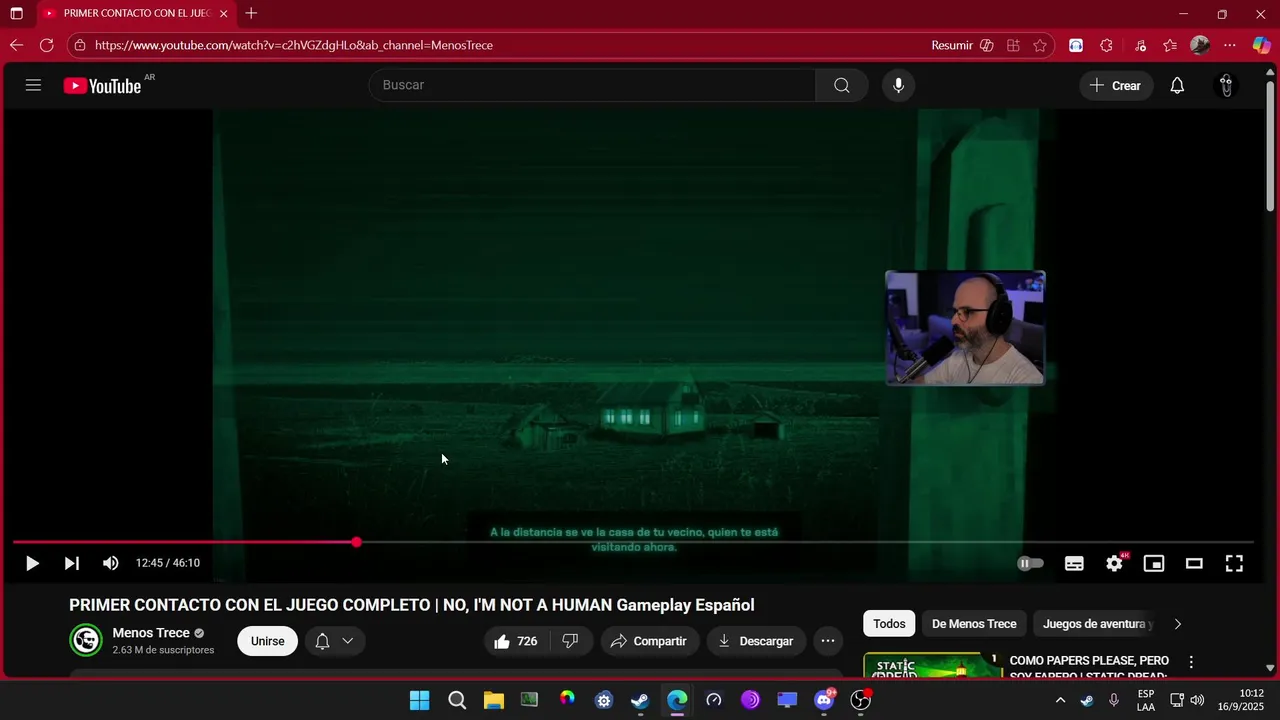Show hidden system tray icons

point(1060,700)
